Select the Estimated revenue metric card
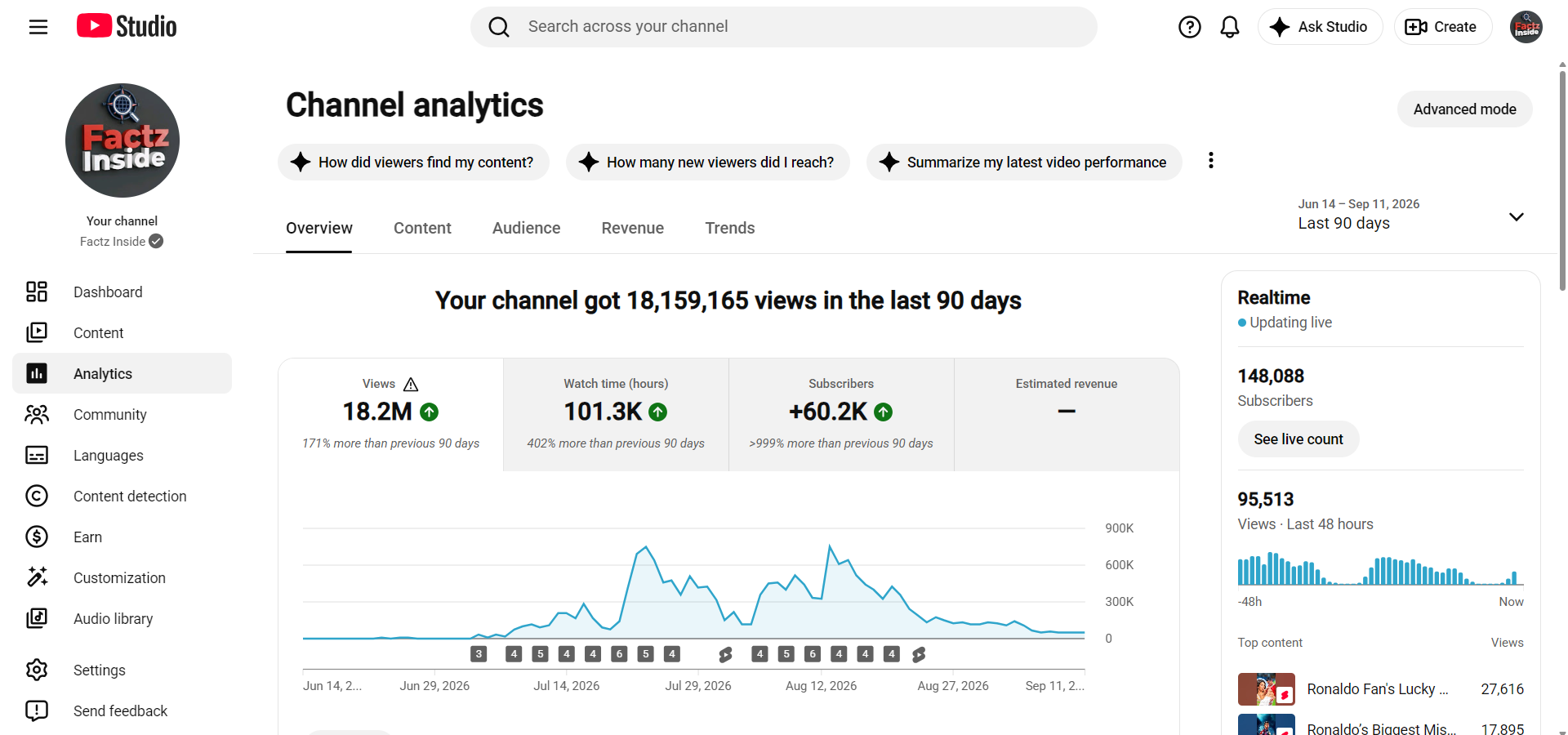Viewport: 1568px width, 735px height. coord(1067,415)
